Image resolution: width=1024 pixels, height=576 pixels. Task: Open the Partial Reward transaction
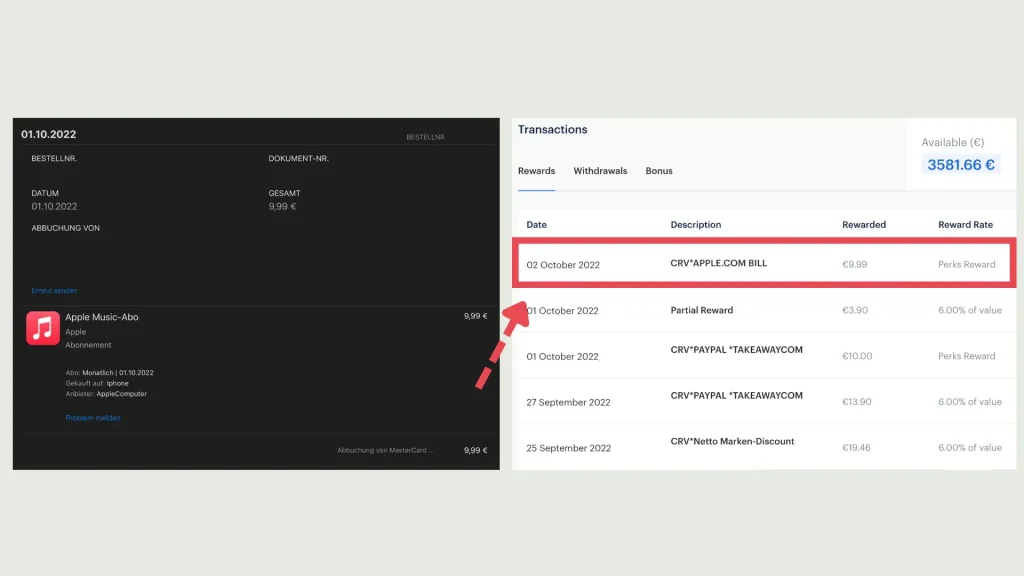point(701,310)
